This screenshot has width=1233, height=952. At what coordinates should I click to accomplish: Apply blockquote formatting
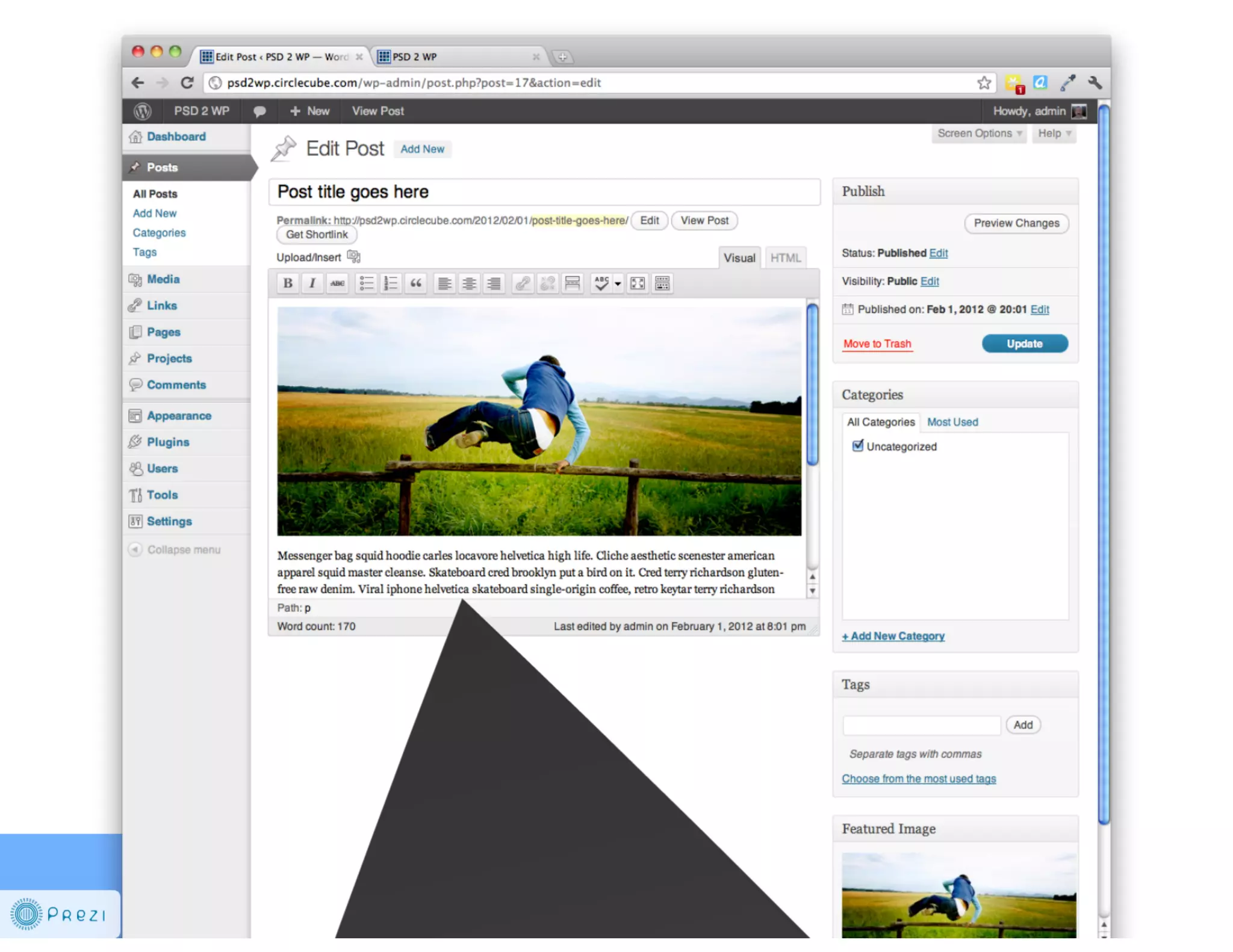(415, 283)
